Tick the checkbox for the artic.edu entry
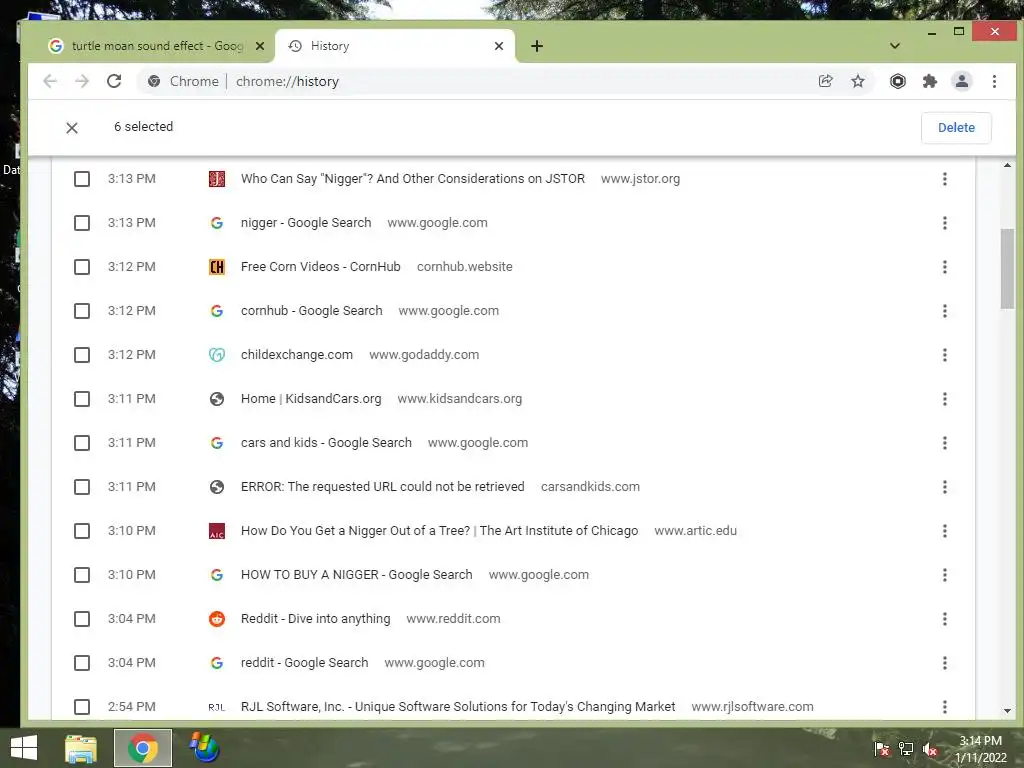Screen dimensions: 1024x768 (x=82, y=531)
